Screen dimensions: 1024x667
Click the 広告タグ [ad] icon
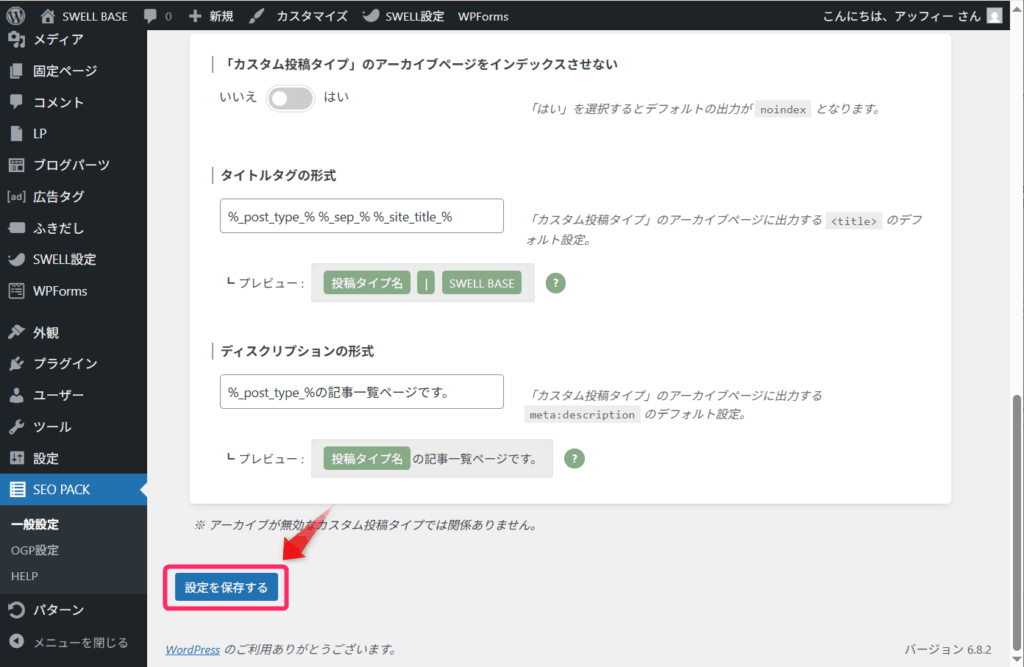point(16,197)
